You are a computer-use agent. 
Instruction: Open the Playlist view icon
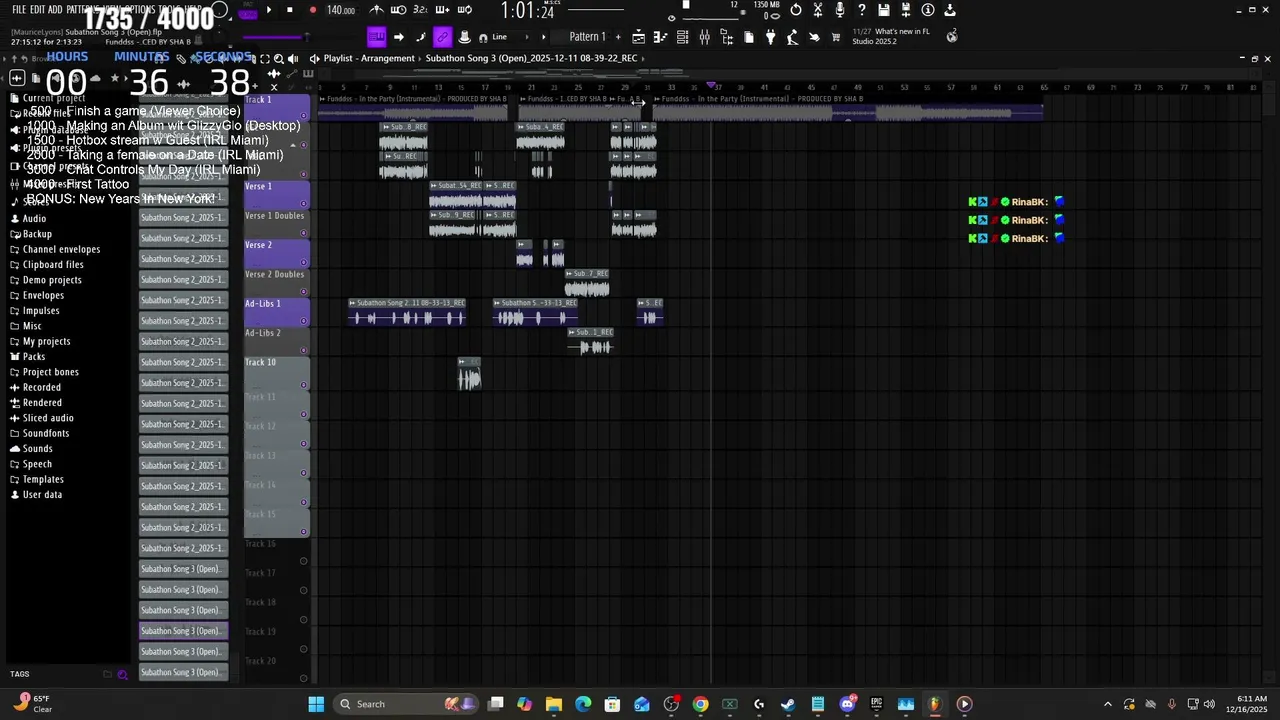click(639, 37)
